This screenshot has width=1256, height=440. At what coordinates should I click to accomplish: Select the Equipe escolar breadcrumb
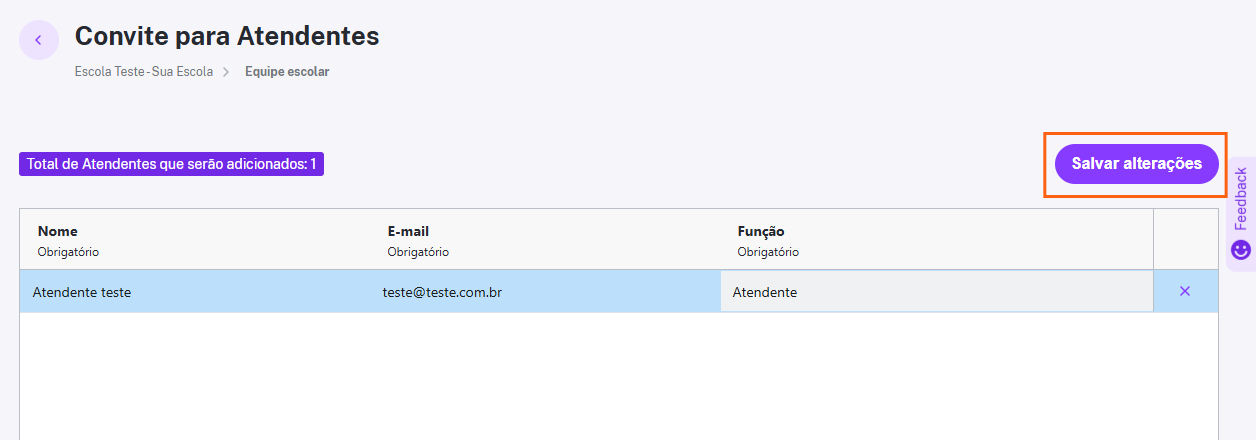[x=287, y=72]
